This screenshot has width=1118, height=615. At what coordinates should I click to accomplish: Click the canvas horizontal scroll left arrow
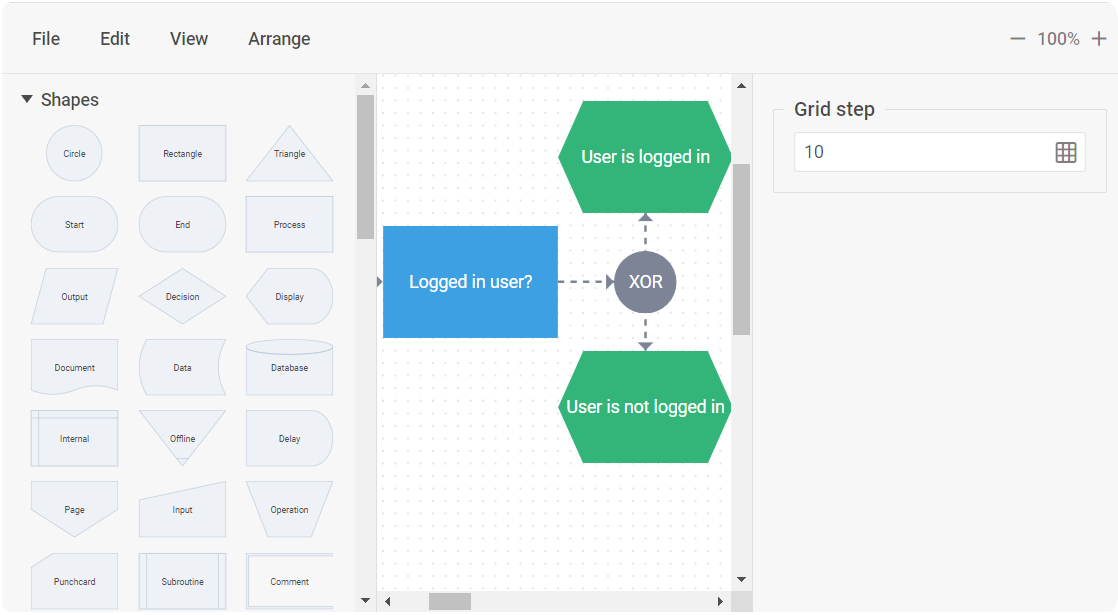(x=387, y=601)
